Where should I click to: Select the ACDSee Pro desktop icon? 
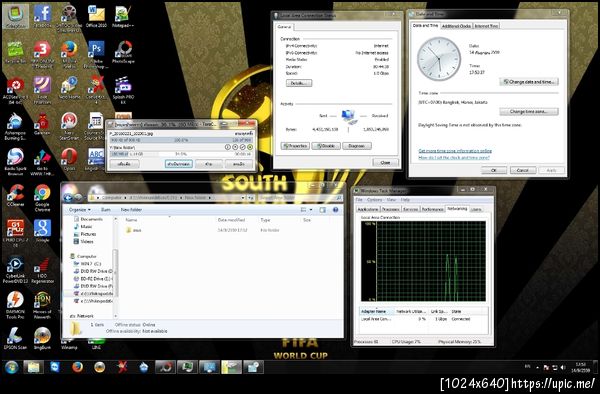15,90
